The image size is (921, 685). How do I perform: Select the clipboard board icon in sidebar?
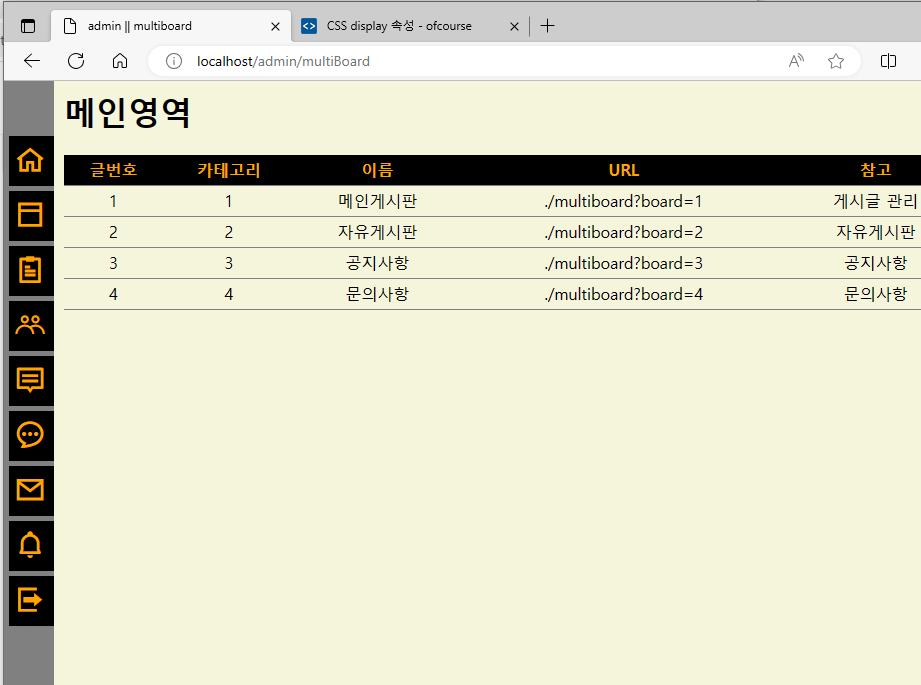click(x=31, y=270)
